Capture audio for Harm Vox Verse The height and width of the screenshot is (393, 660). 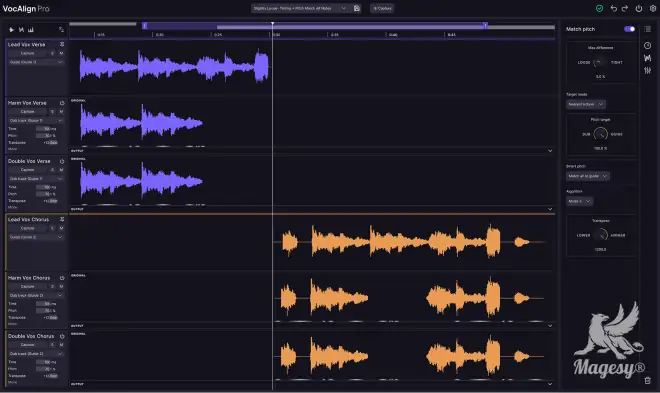[x=27, y=112]
